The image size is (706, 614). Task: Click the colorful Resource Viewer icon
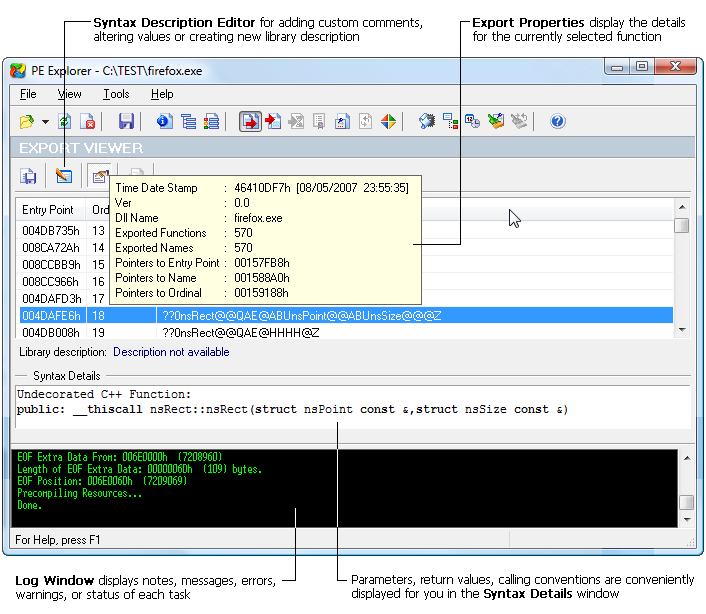point(389,122)
